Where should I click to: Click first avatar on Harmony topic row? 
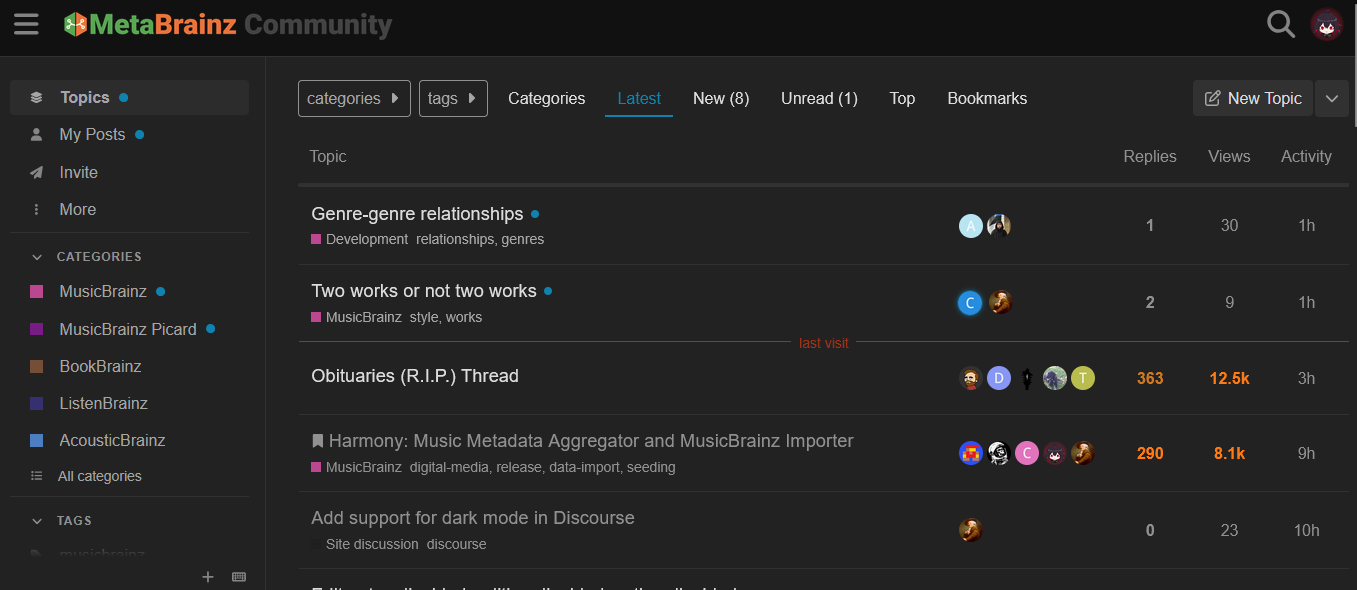(x=970, y=453)
